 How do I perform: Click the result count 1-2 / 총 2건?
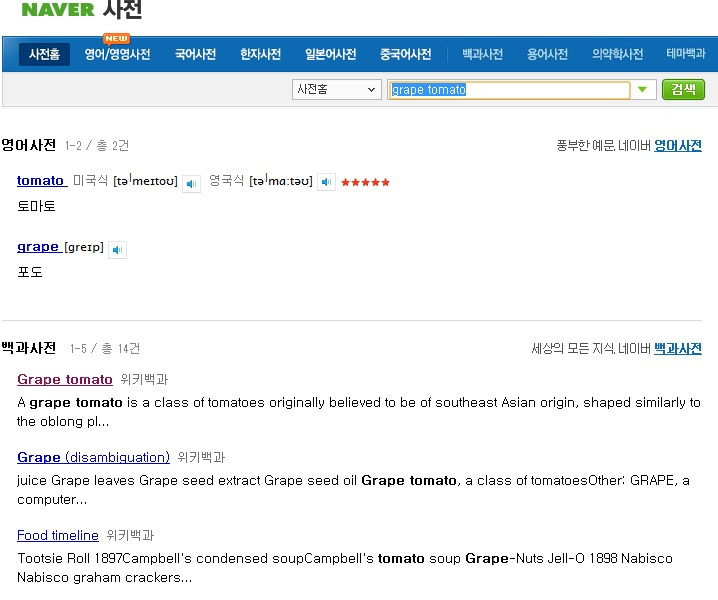97,146
